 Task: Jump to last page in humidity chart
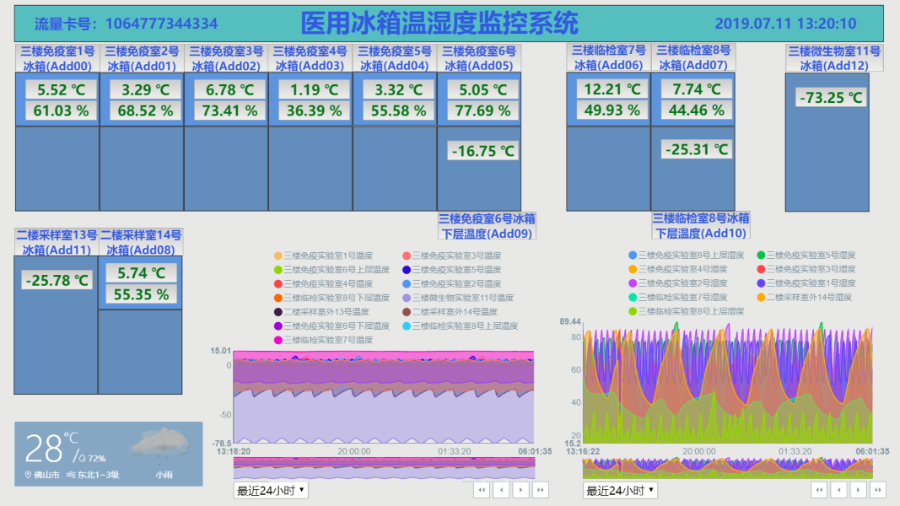878,490
